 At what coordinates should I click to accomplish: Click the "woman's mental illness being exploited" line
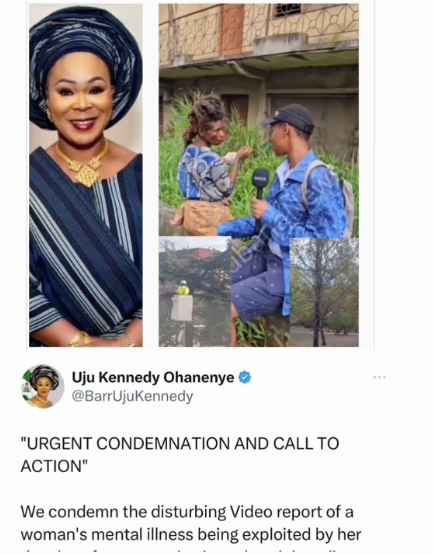coord(191,535)
